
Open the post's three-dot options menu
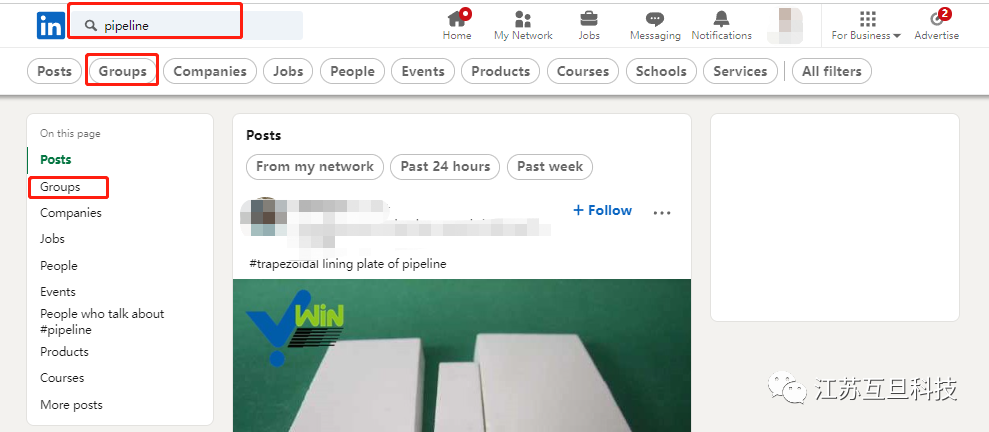point(662,213)
